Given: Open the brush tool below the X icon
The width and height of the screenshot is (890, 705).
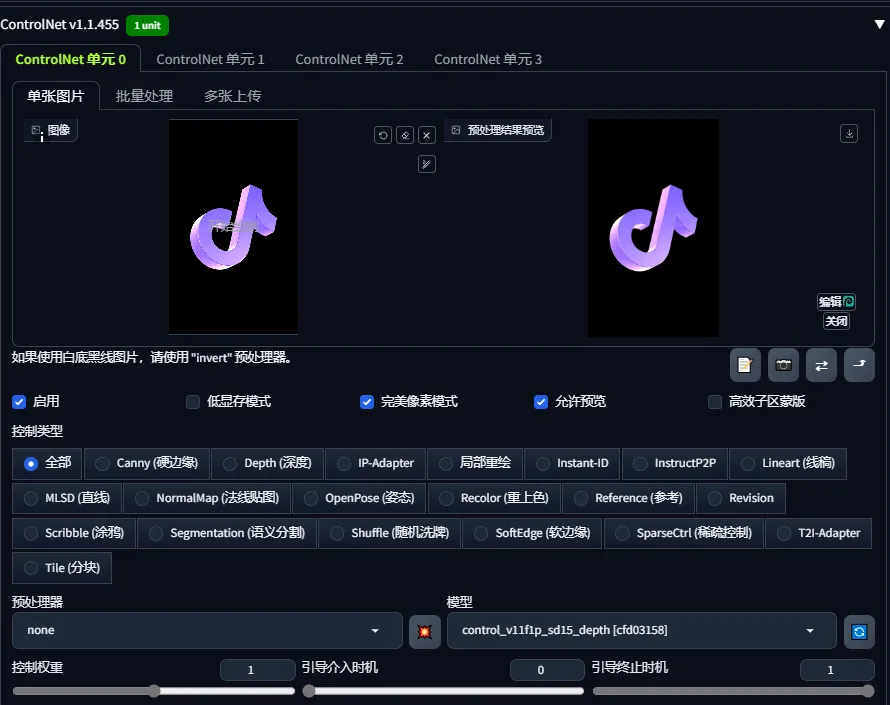Looking at the screenshot, I should (x=427, y=164).
